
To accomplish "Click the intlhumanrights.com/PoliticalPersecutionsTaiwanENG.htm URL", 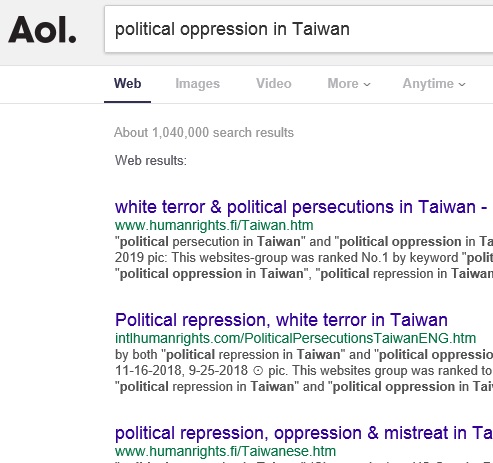I will [295, 338].
